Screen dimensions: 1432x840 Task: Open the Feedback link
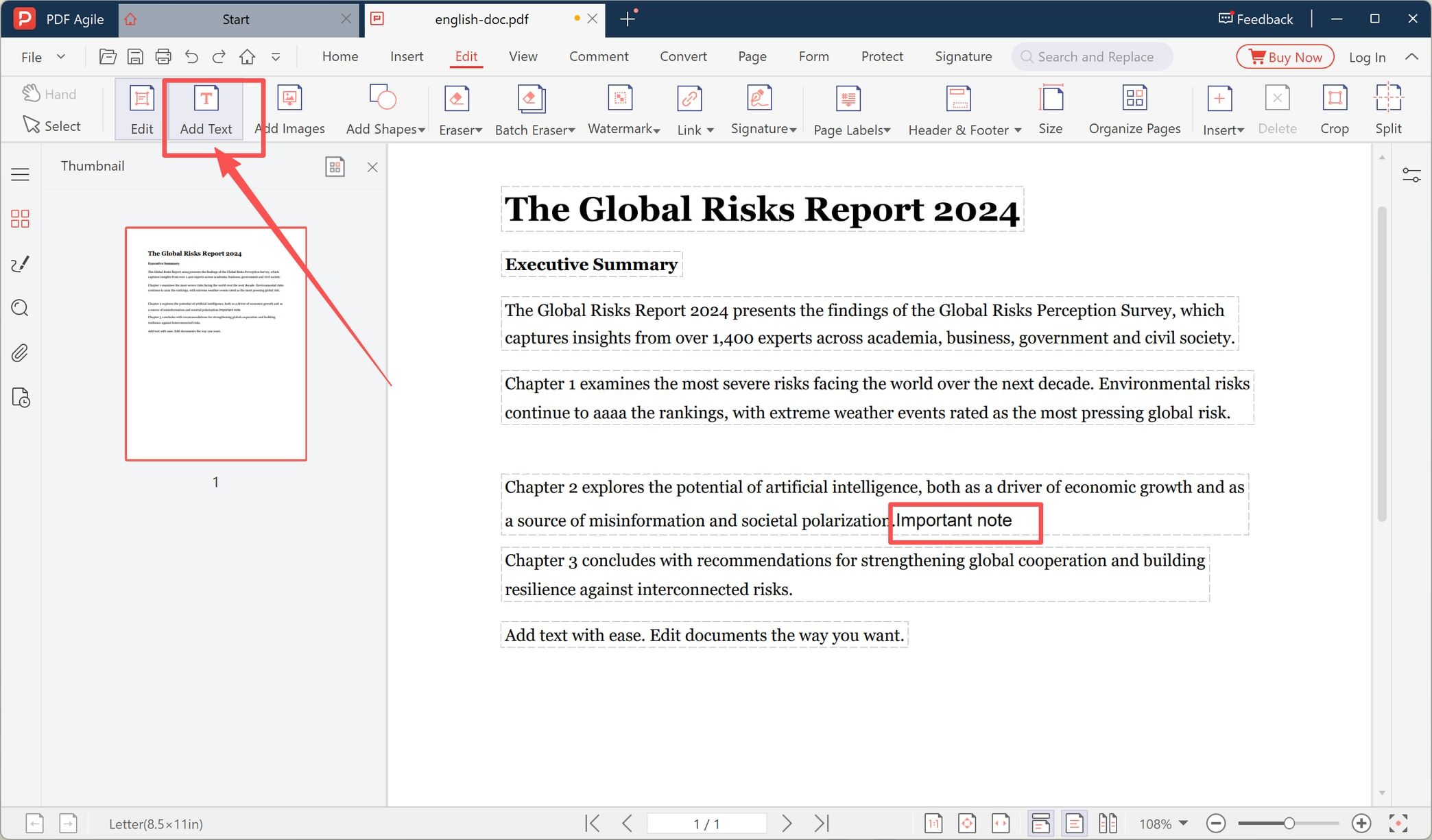pos(1256,19)
